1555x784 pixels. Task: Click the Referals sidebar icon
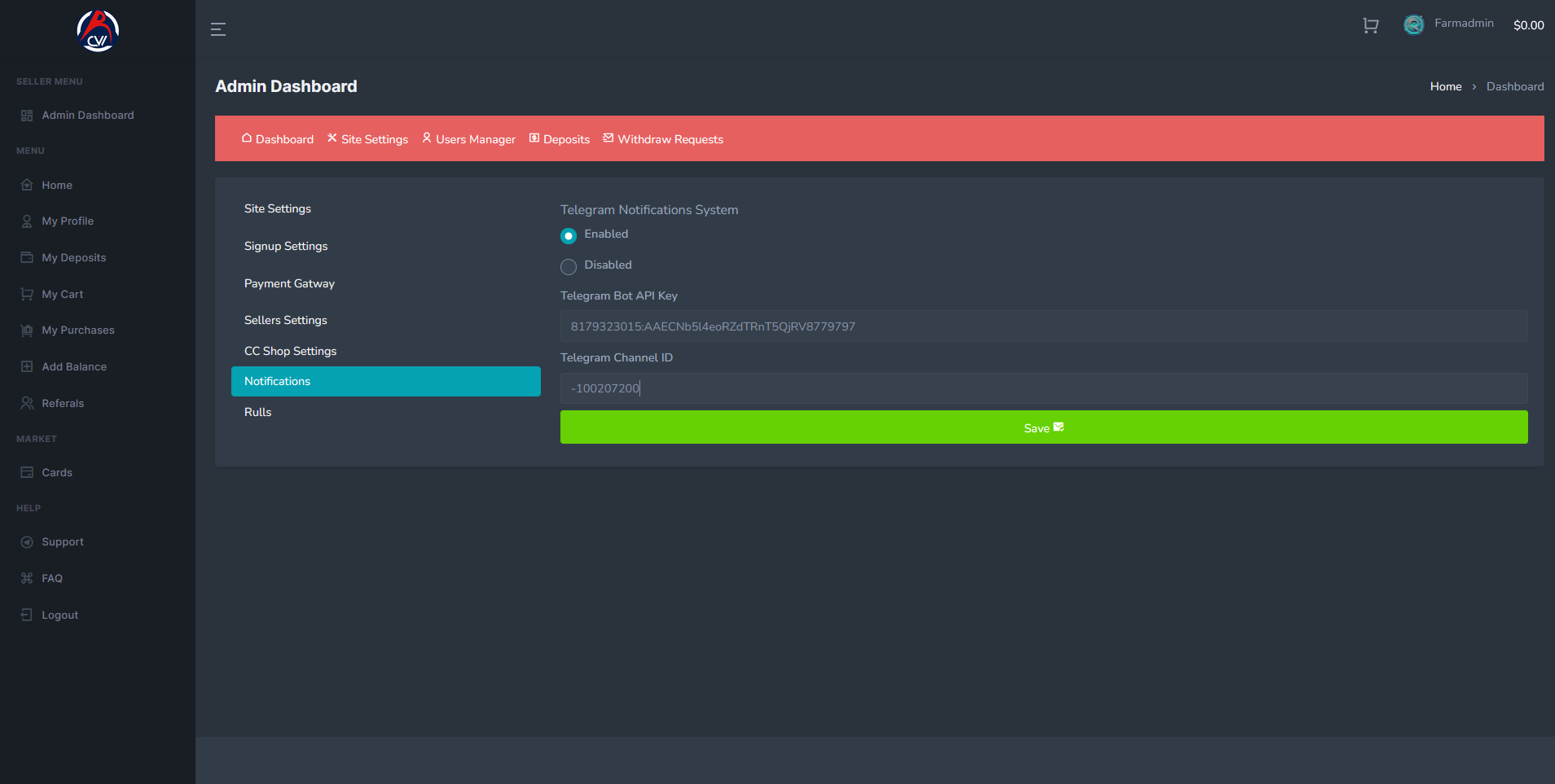(27, 404)
